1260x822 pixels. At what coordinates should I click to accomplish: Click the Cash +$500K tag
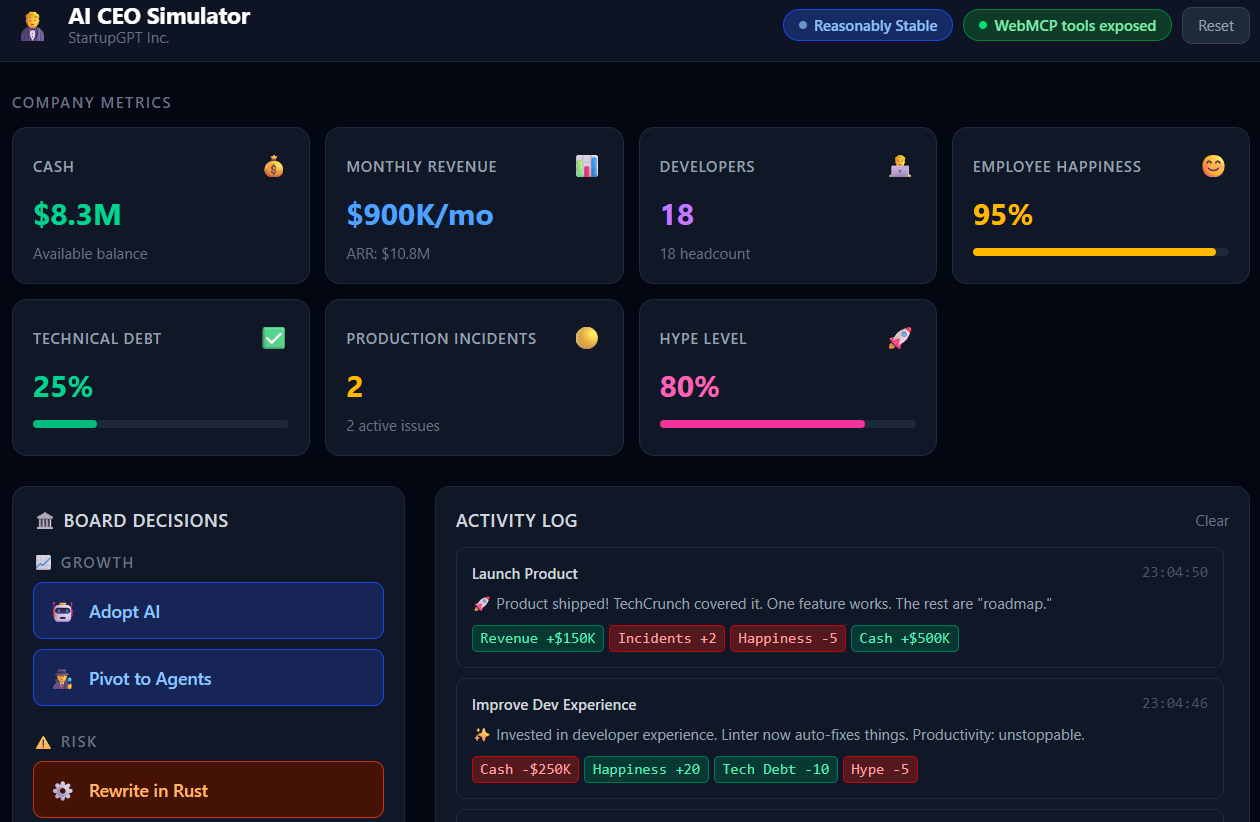[x=905, y=638]
